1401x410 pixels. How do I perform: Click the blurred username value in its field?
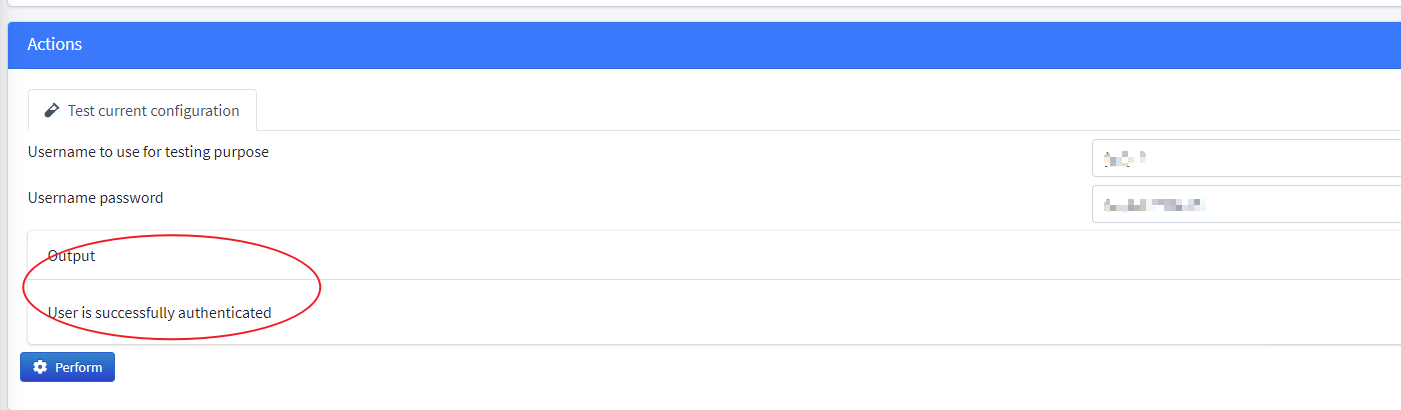1124,158
